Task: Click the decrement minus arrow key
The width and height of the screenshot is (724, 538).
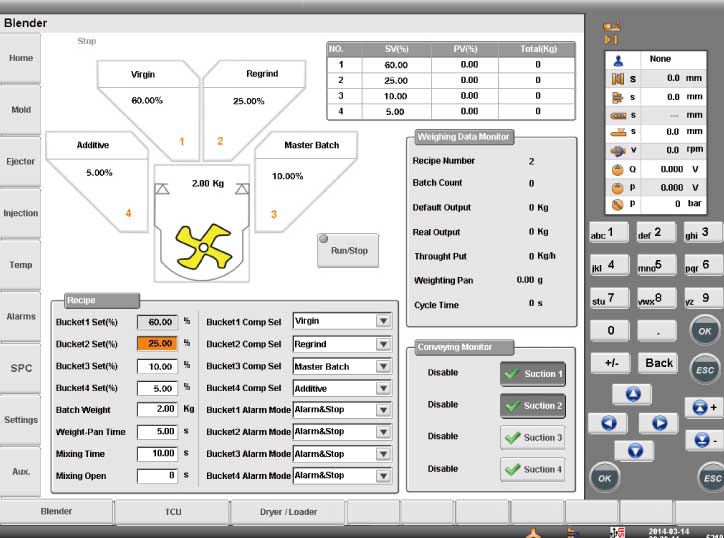Action: point(703,440)
